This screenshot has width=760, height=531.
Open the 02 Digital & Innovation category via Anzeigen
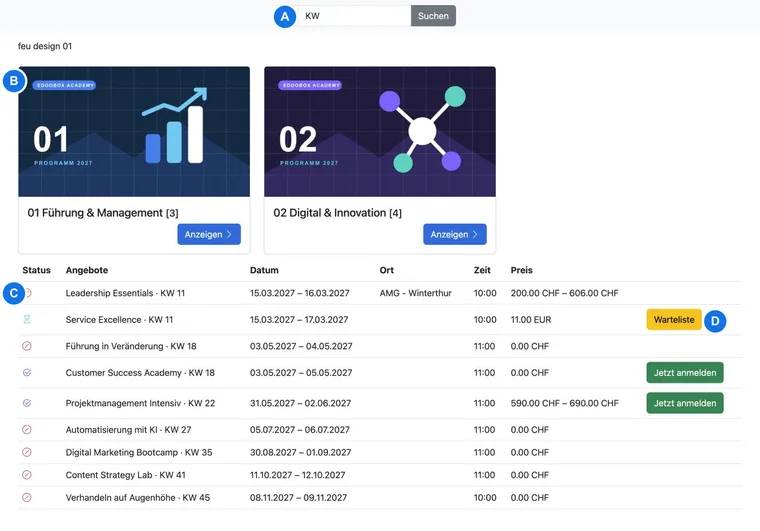[x=455, y=234]
